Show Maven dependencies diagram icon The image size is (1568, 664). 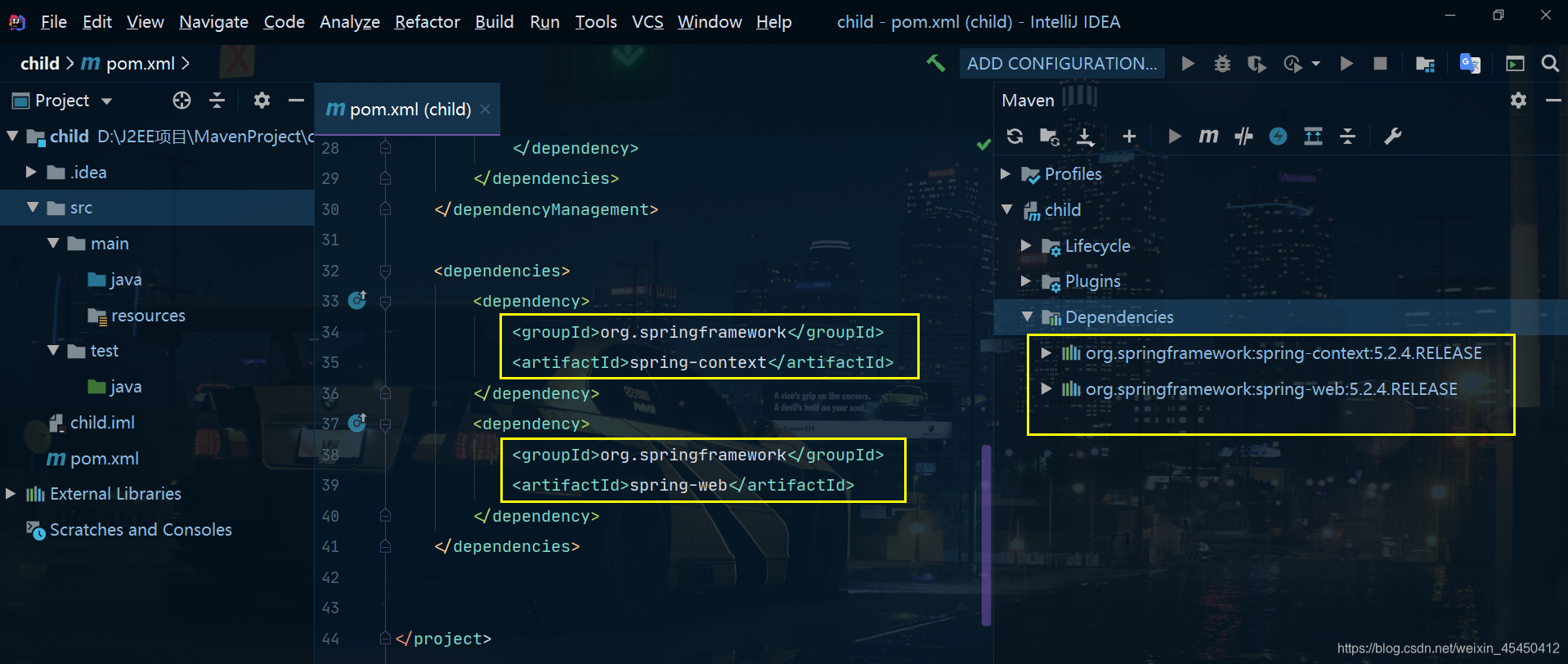point(1313,136)
